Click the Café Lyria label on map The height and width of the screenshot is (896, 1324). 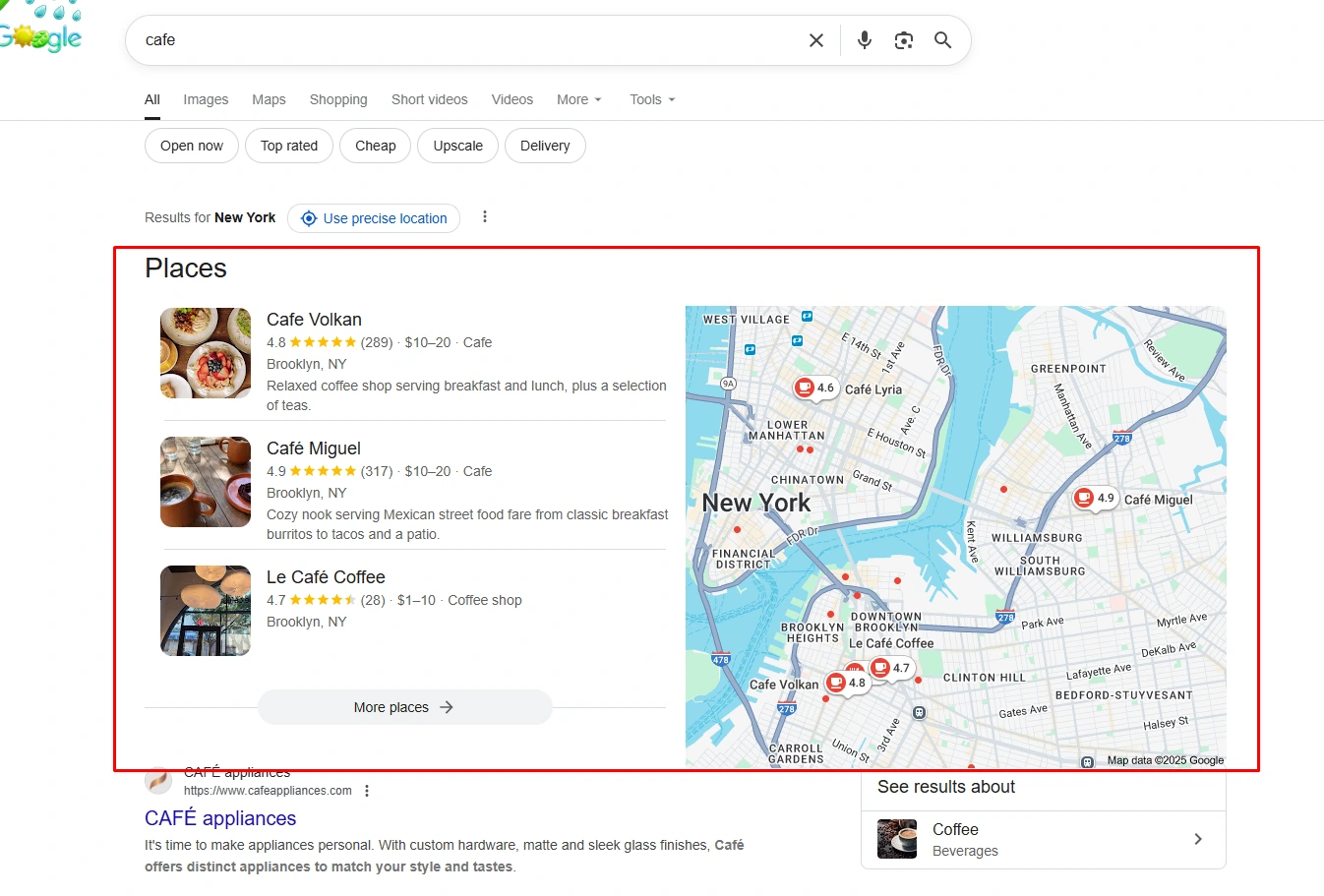(873, 389)
